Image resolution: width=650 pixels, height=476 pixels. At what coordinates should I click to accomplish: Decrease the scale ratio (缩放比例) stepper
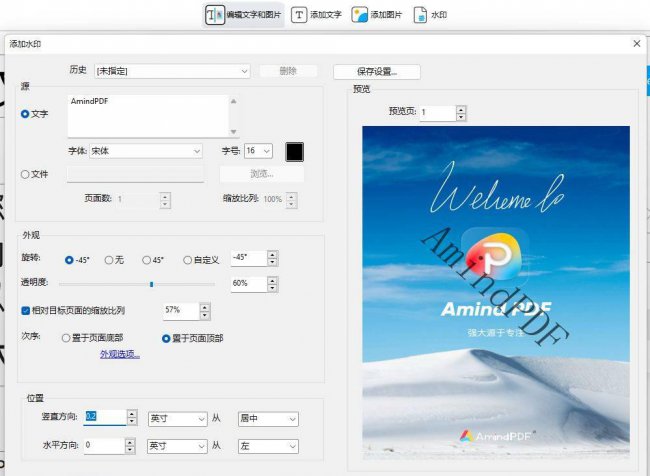(291, 204)
